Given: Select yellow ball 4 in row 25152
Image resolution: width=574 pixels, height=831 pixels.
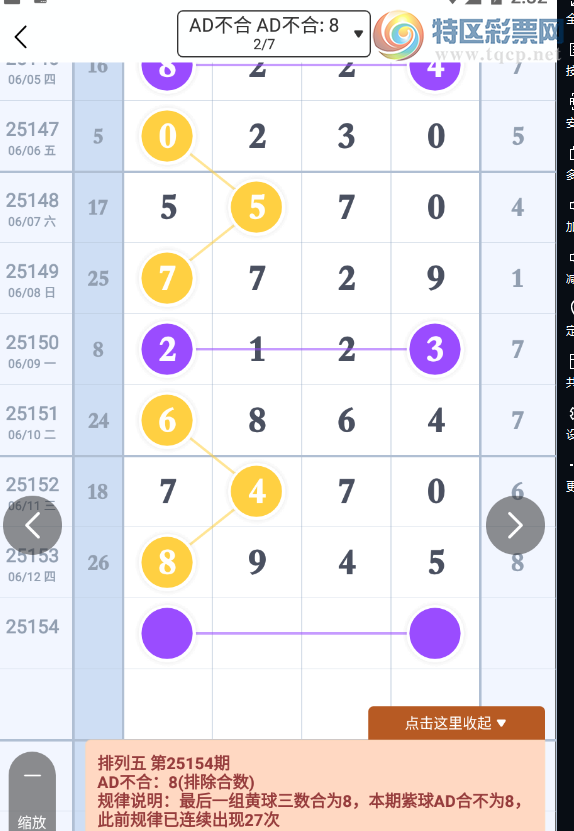Looking at the screenshot, I should pyautogui.click(x=257, y=491).
